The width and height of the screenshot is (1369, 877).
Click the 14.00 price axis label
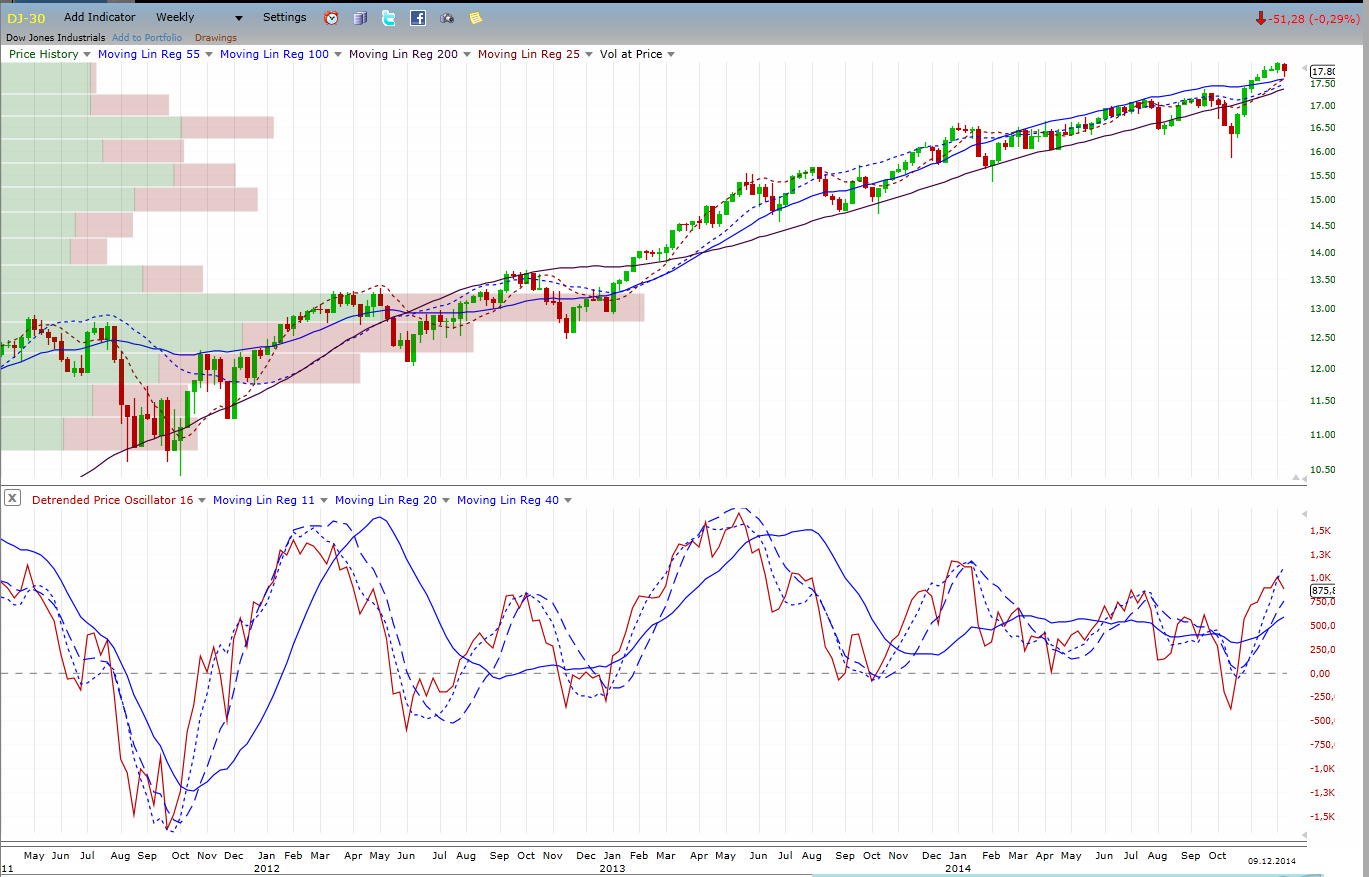(x=1322, y=253)
